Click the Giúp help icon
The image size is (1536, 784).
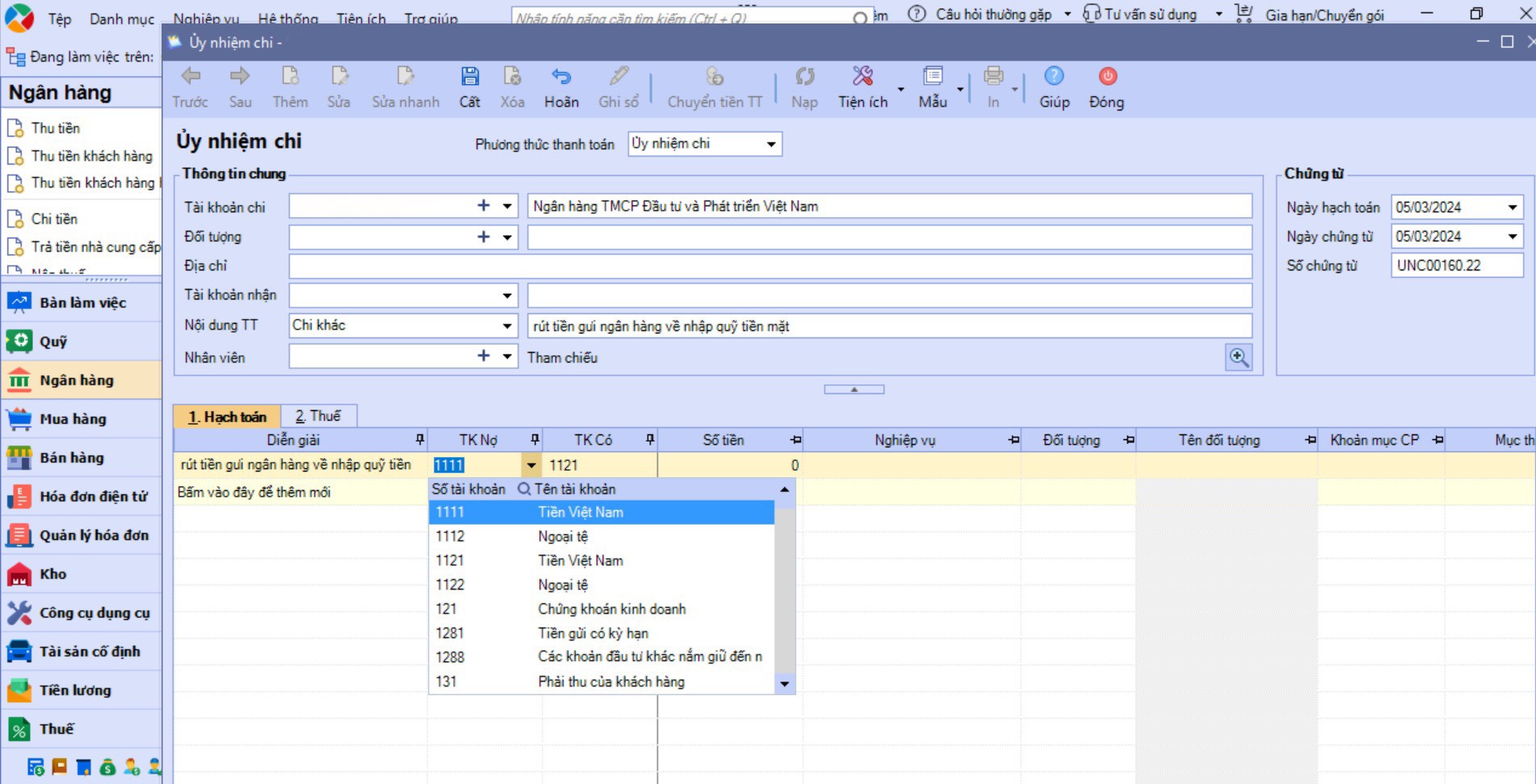tap(1054, 78)
